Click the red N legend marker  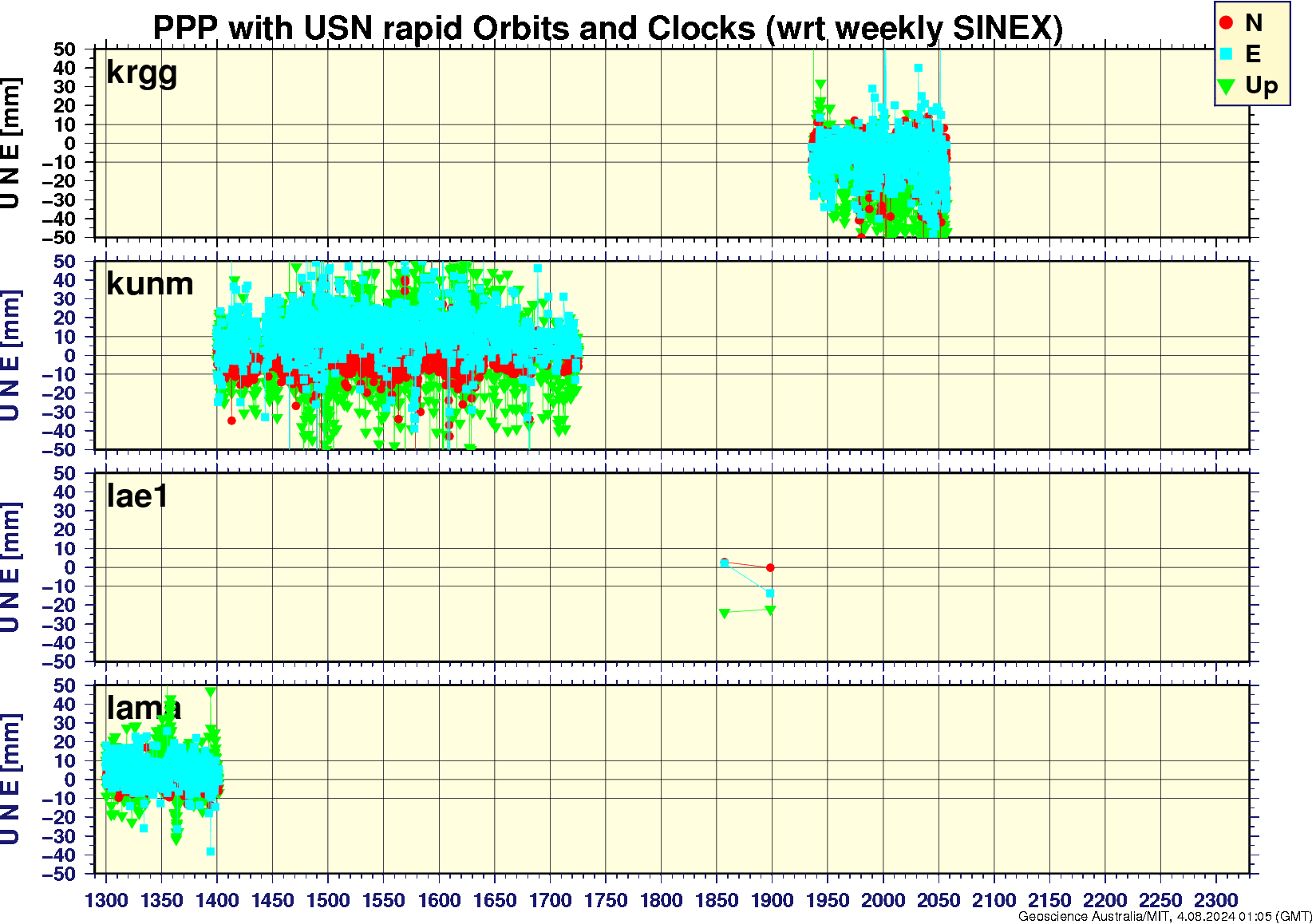click(x=1227, y=23)
